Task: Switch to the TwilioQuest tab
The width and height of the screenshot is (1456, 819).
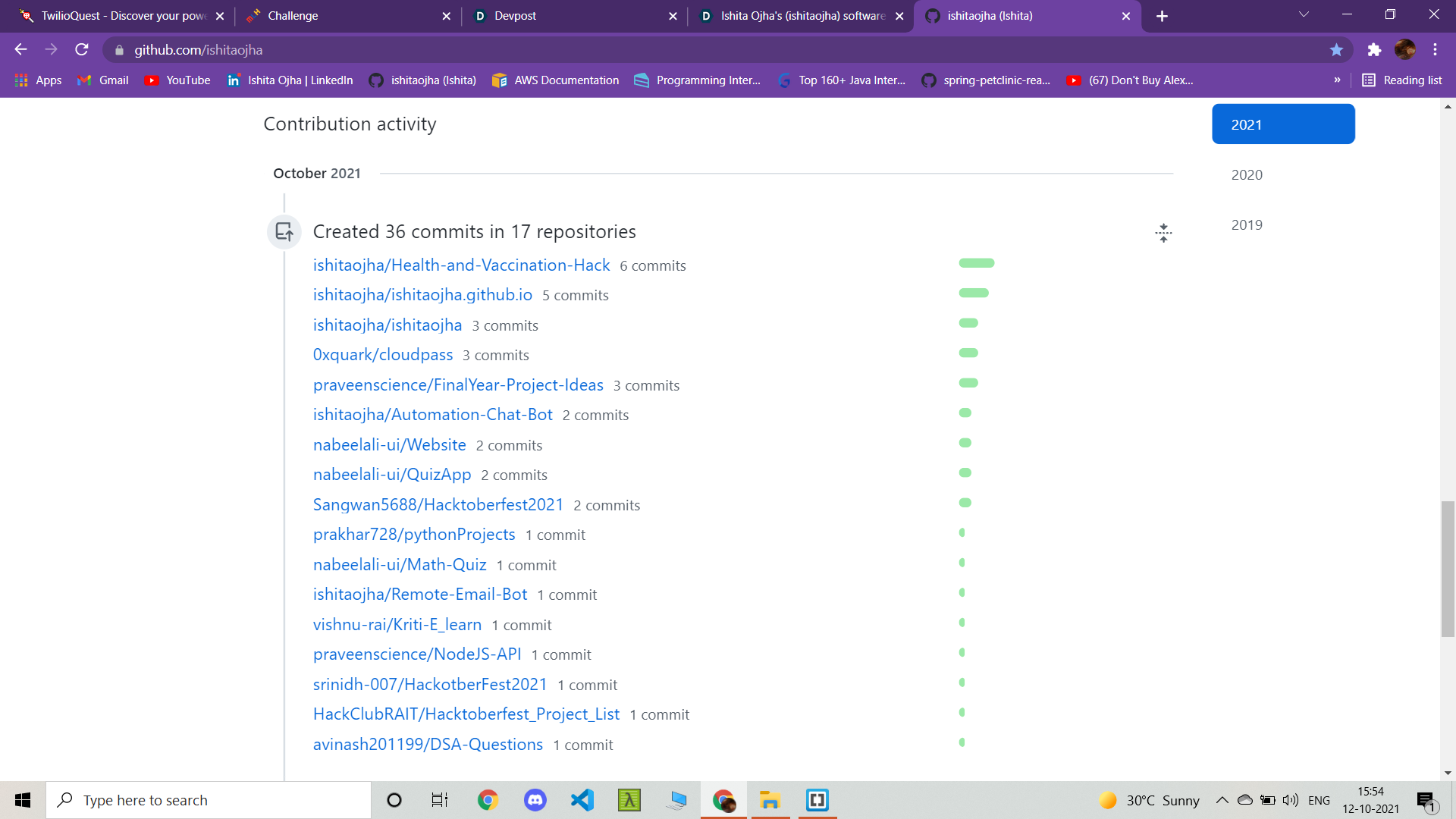Action: pos(121,16)
